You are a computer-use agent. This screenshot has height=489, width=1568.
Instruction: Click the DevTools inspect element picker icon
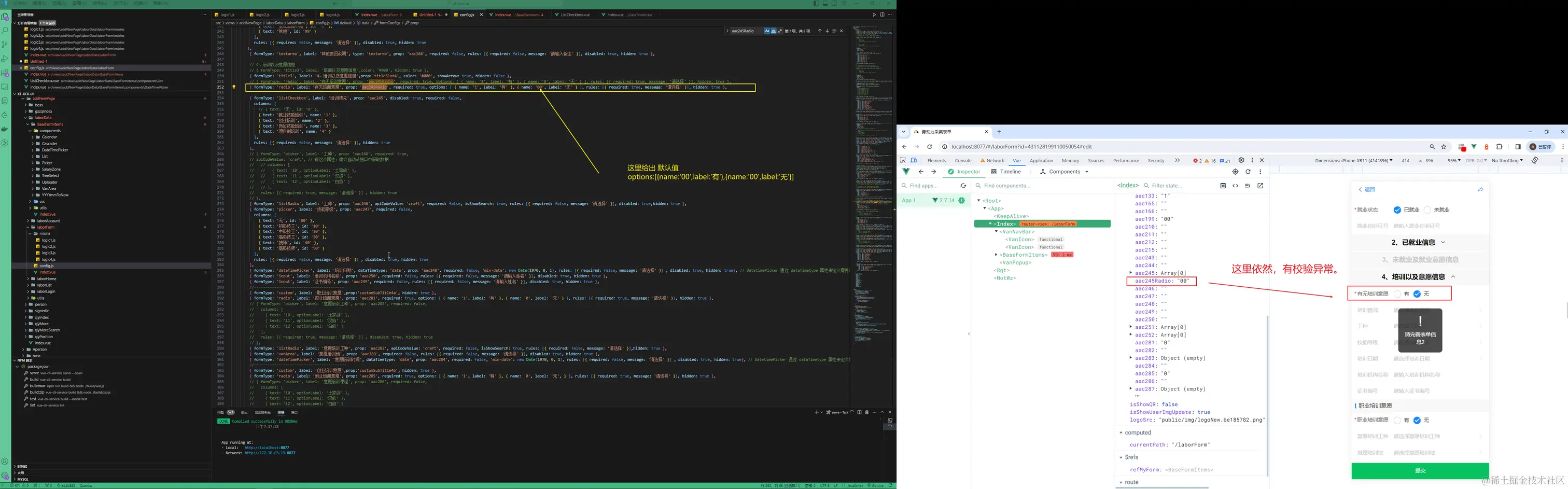point(903,161)
